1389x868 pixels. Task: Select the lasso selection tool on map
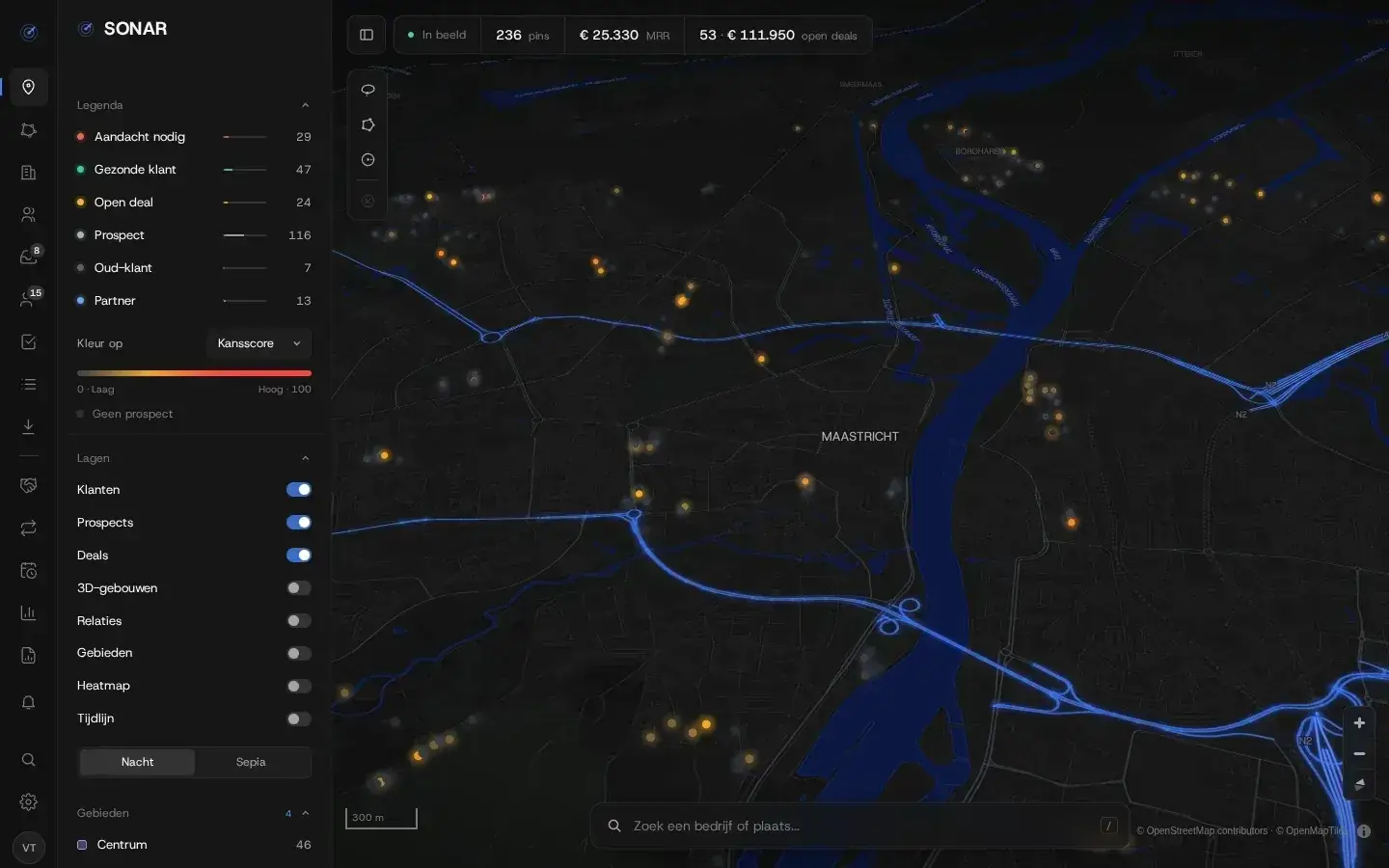(368, 90)
